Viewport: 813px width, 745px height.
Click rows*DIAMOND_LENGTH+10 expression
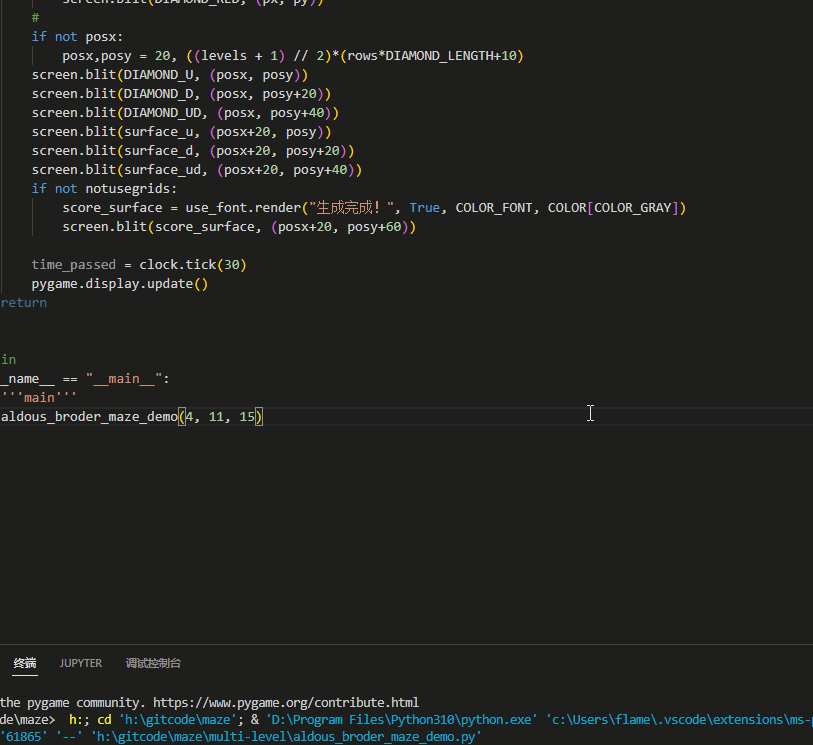tap(431, 56)
